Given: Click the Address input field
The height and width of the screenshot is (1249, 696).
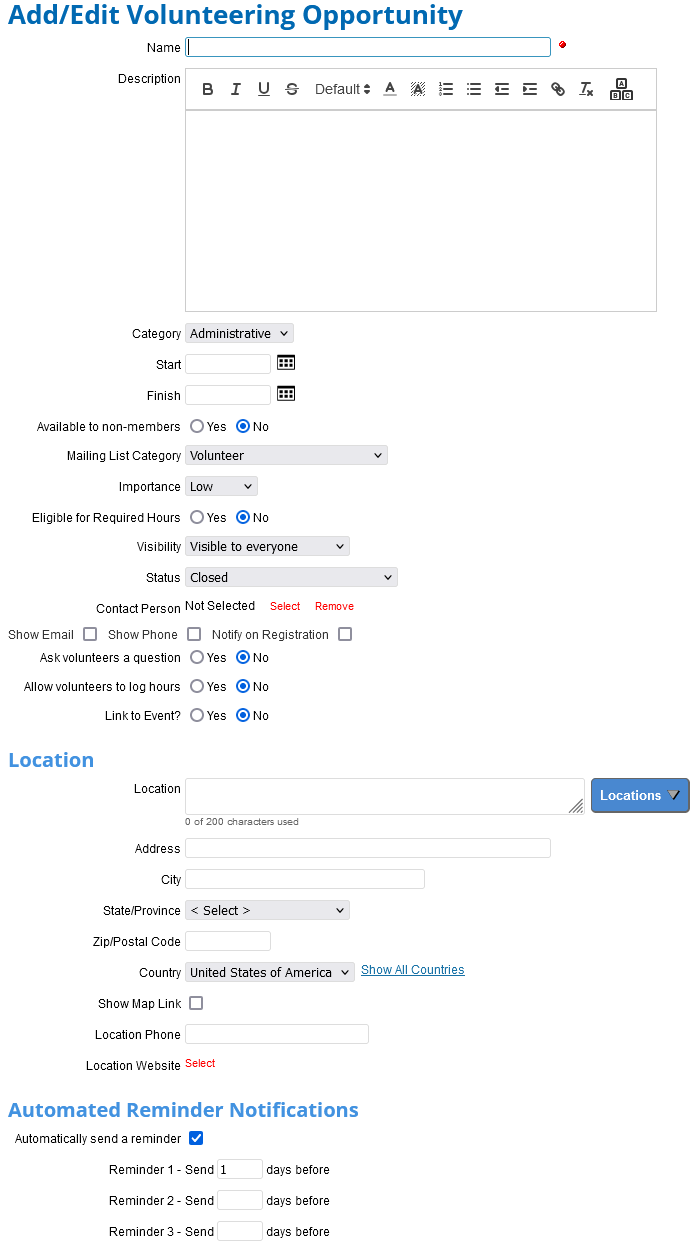Looking at the screenshot, I should tap(368, 848).
